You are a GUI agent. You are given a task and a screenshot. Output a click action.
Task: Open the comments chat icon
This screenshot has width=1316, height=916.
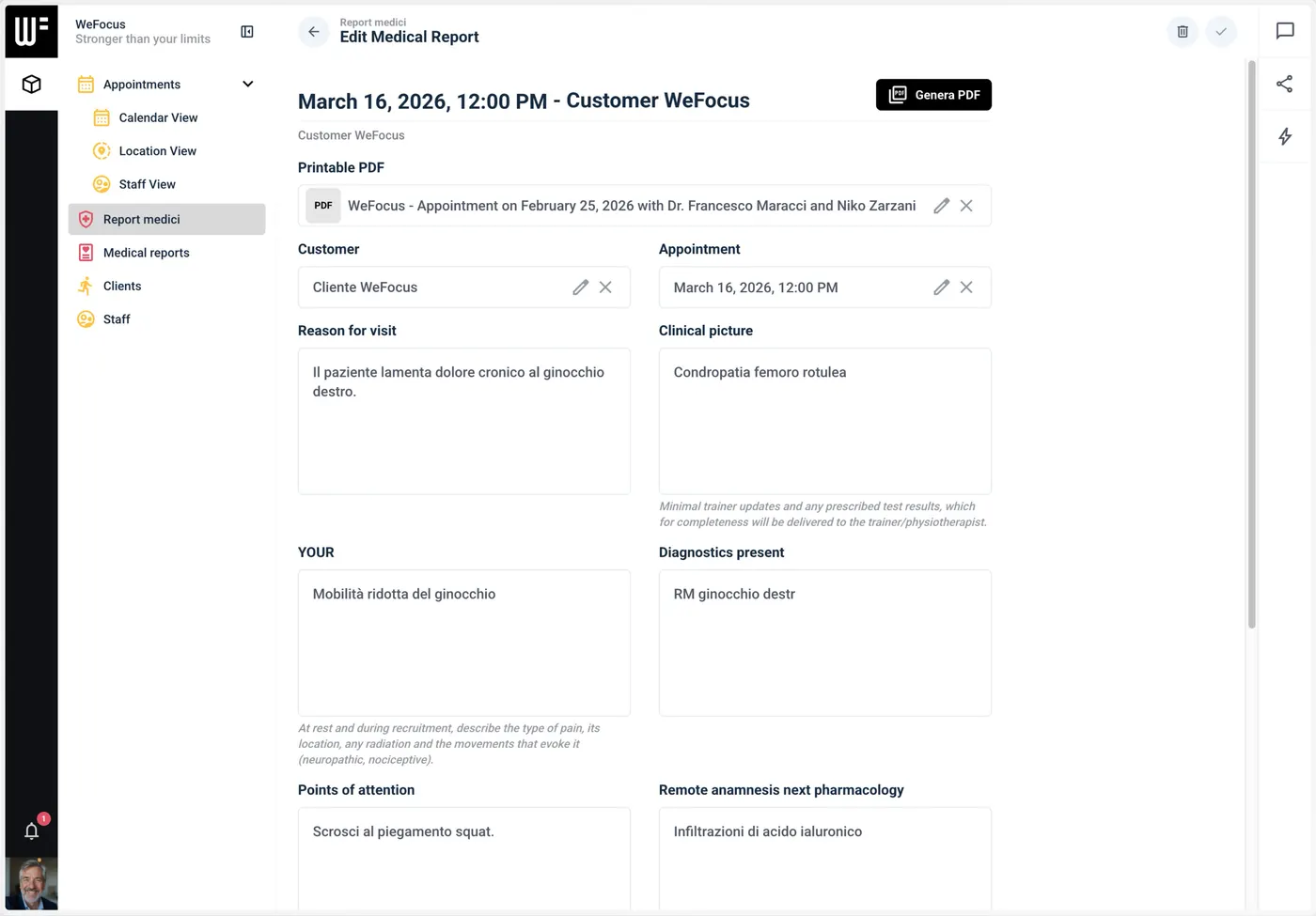click(1285, 31)
